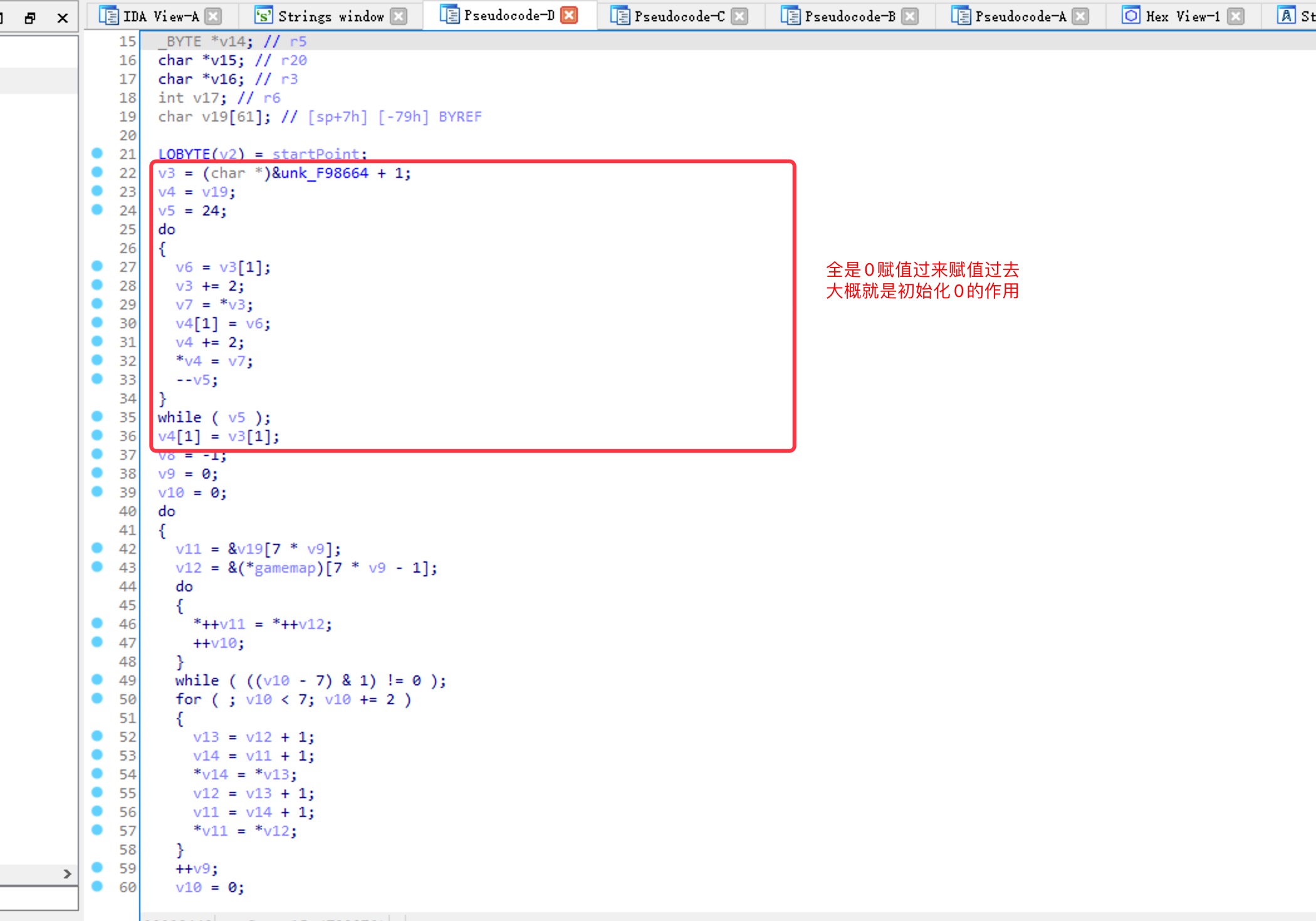
Task: Close the Hex View-1 tab
Action: coord(1235,16)
